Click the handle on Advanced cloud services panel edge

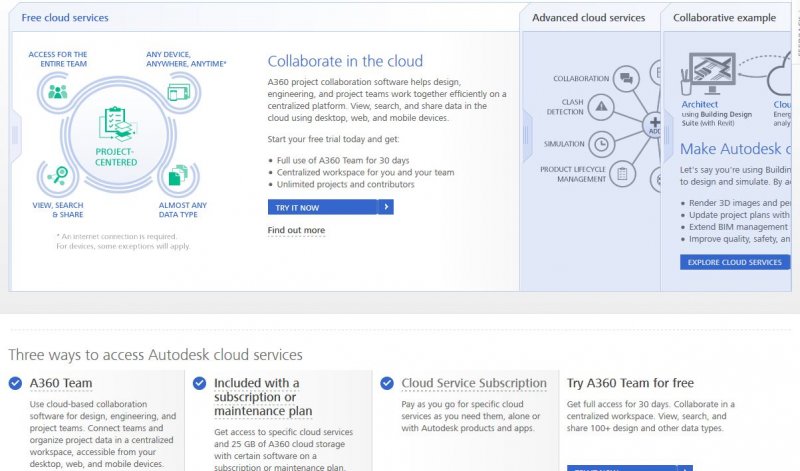pyautogui.click(x=527, y=135)
